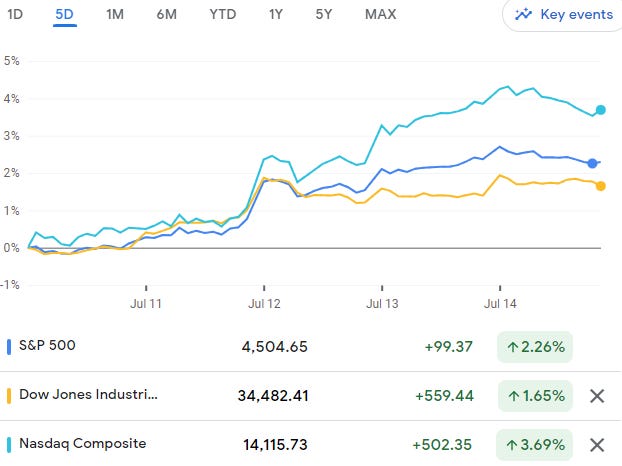Click the Jul 12 axis label
The image size is (622, 466).
coord(264,304)
